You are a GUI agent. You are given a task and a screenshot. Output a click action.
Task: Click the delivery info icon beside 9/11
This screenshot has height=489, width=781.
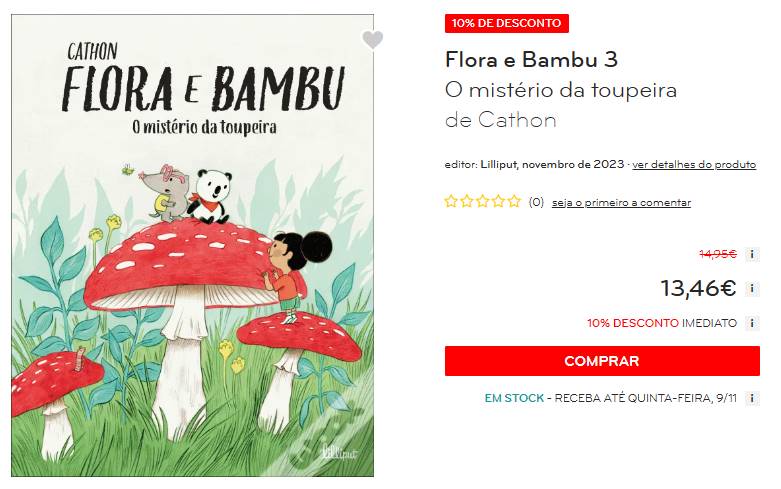[x=752, y=398]
